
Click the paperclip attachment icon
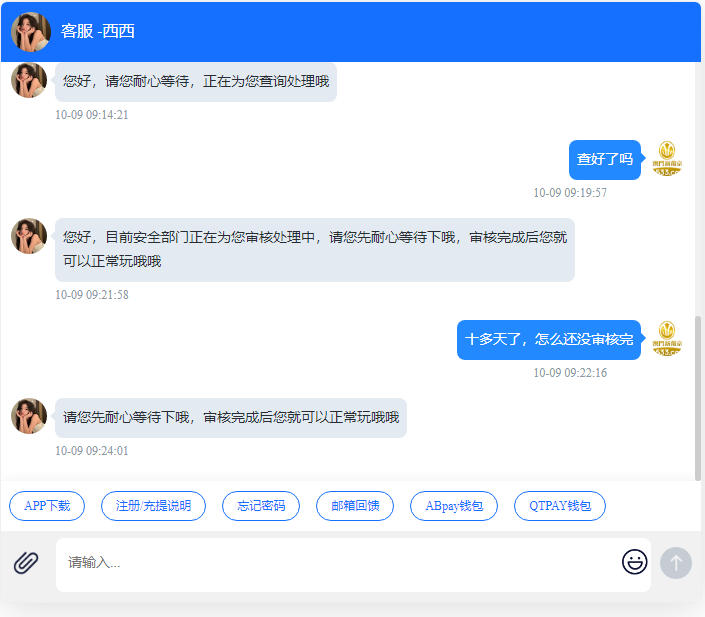(x=26, y=563)
